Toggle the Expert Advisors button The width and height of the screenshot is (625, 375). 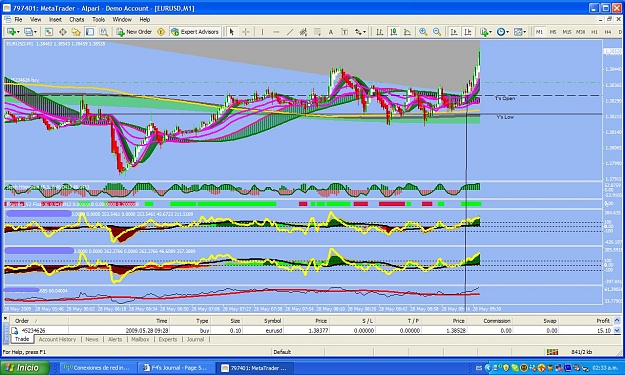(195, 32)
